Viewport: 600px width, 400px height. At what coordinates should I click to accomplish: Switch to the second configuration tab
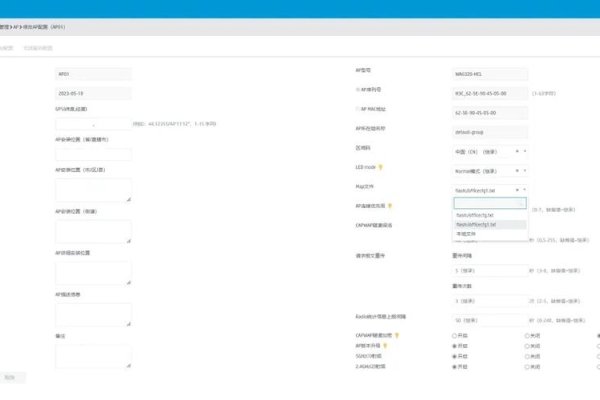[x=38, y=48]
